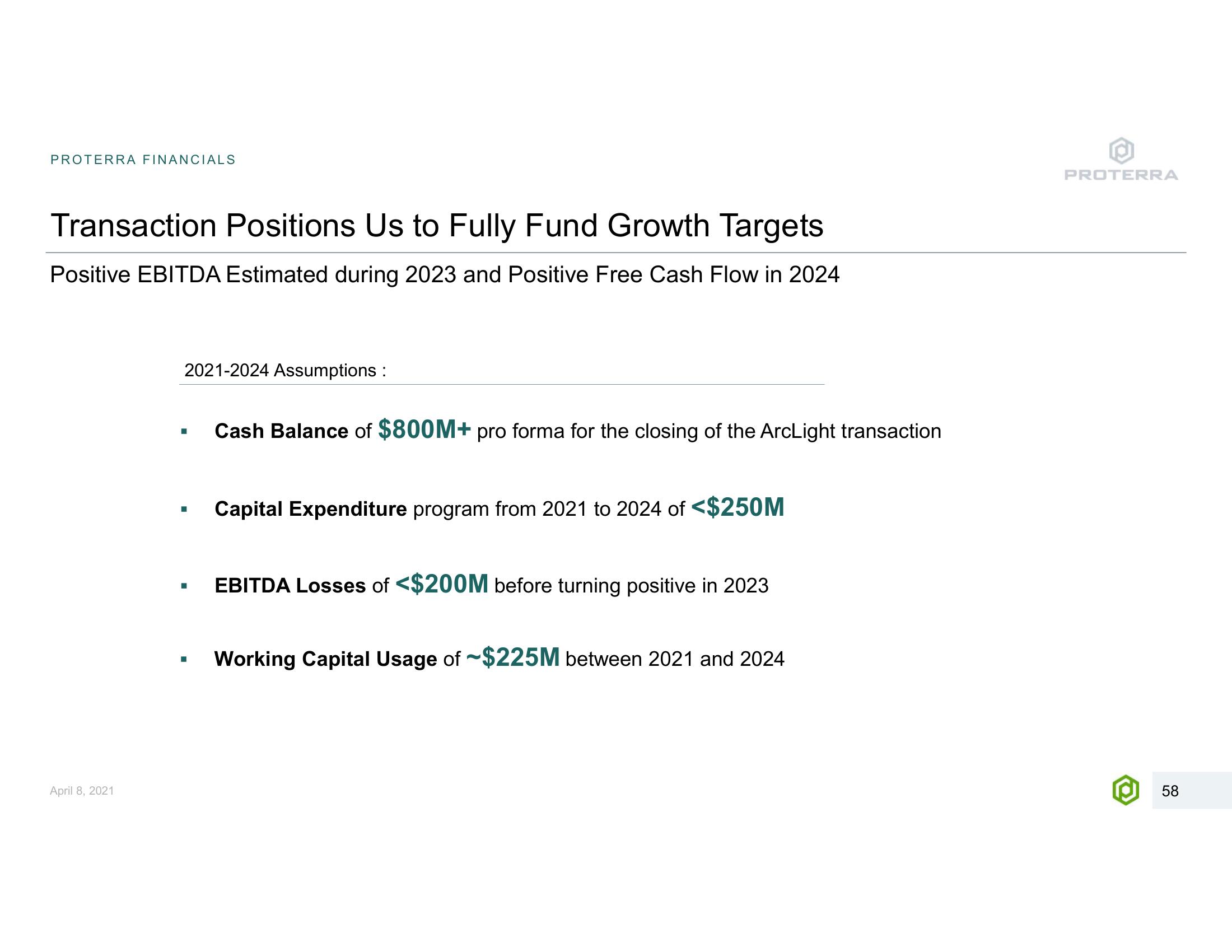Click the '<$200M' EBITDA losses figure
This screenshot has height=952, width=1232.
[442, 584]
